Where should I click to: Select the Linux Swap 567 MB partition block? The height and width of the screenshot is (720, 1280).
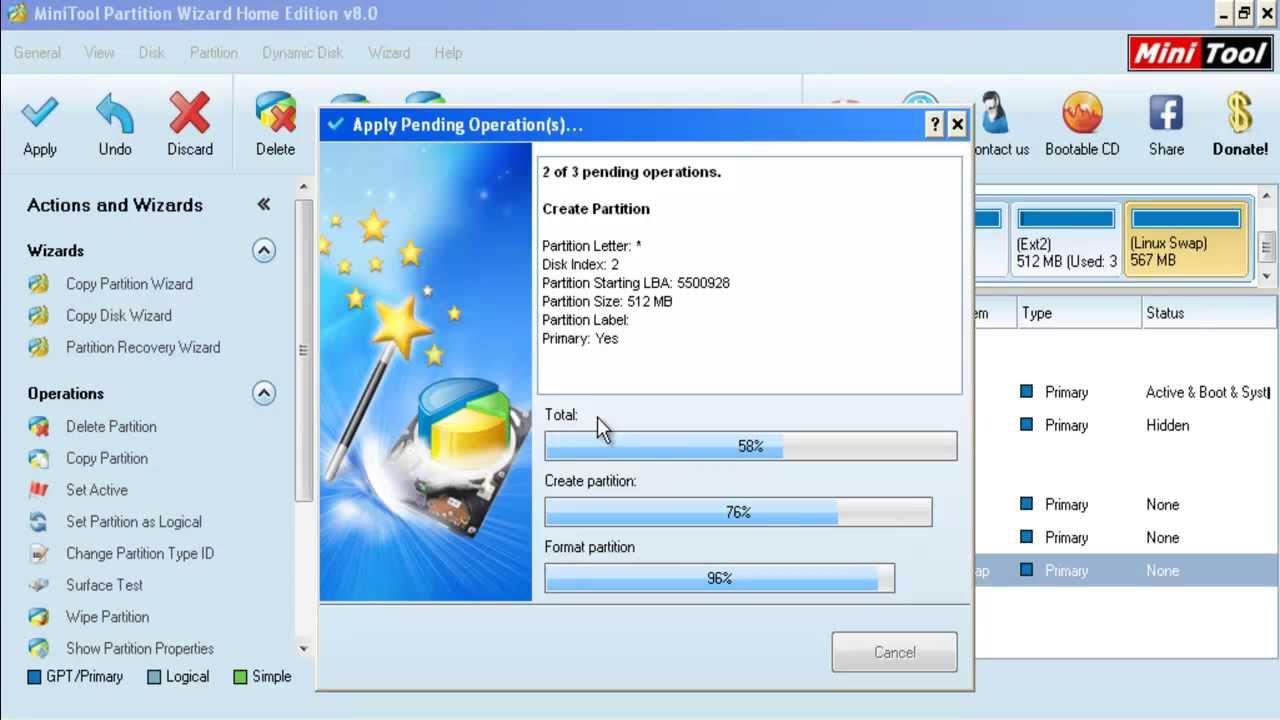click(x=1186, y=238)
